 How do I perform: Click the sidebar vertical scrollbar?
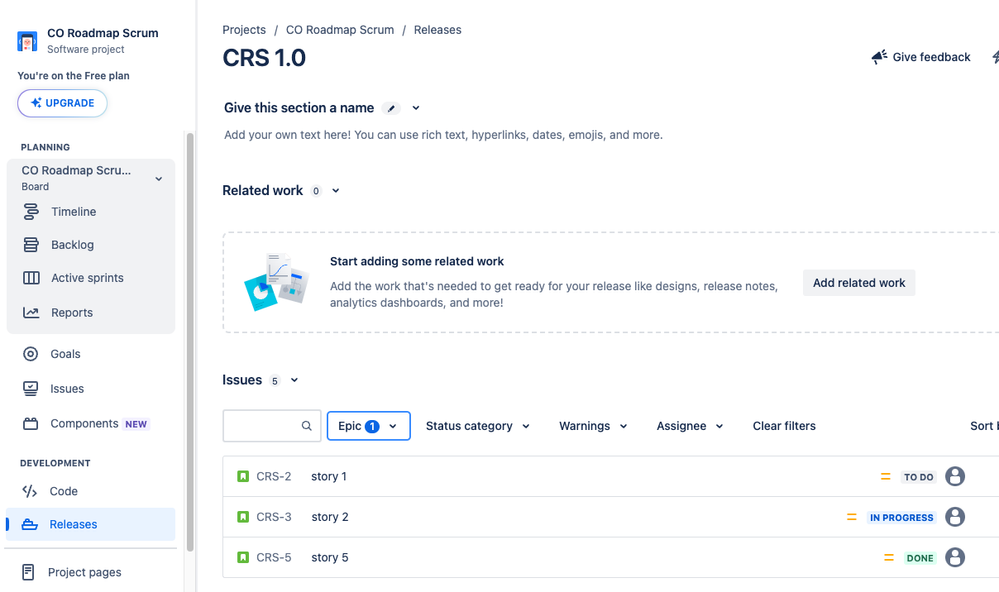coord(190,342)
